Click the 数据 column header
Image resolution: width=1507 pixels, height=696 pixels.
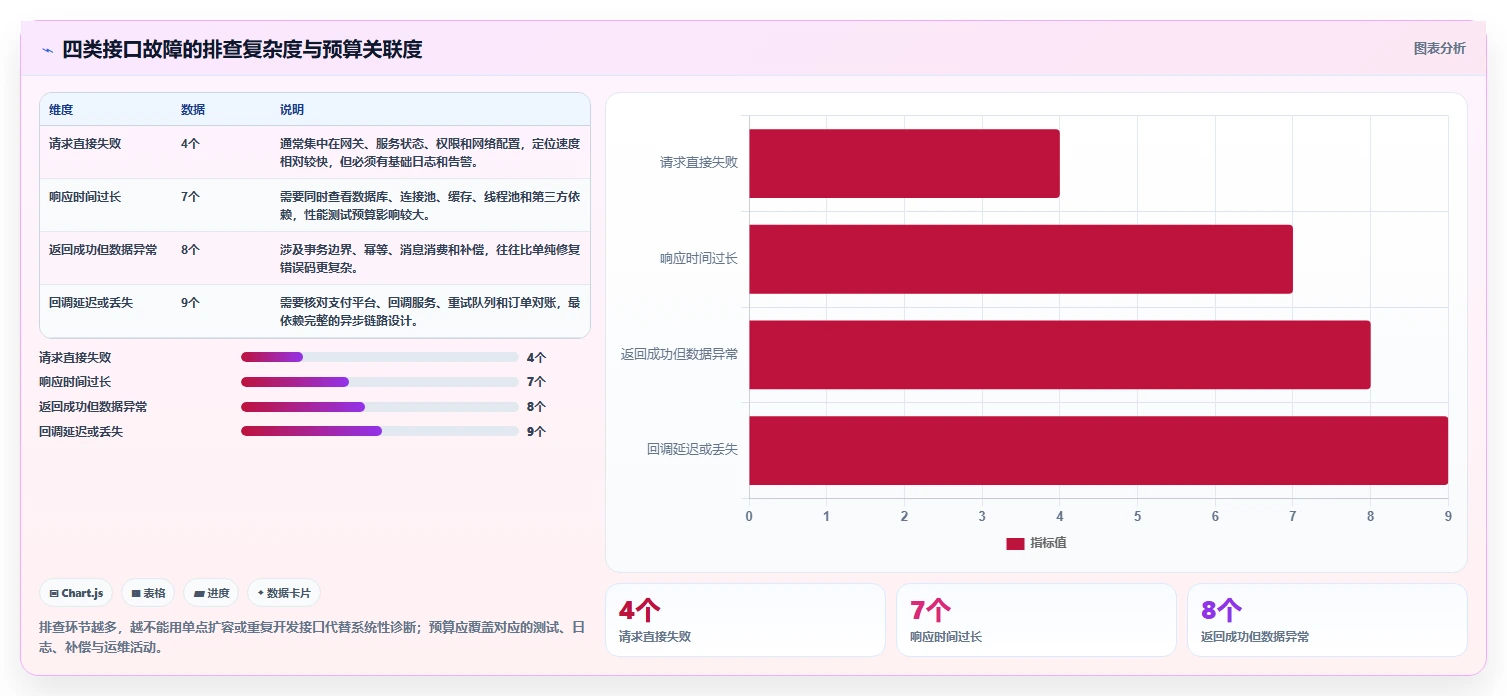click(x=193, y=109)
